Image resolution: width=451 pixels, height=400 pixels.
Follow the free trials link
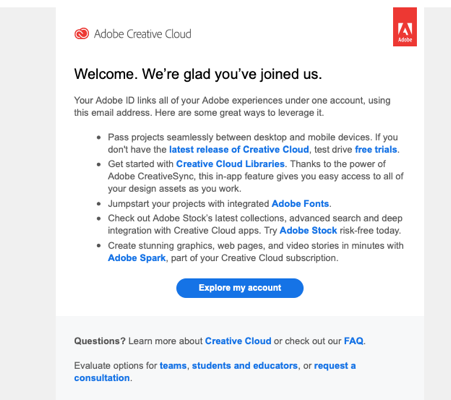tap(376, 149)
